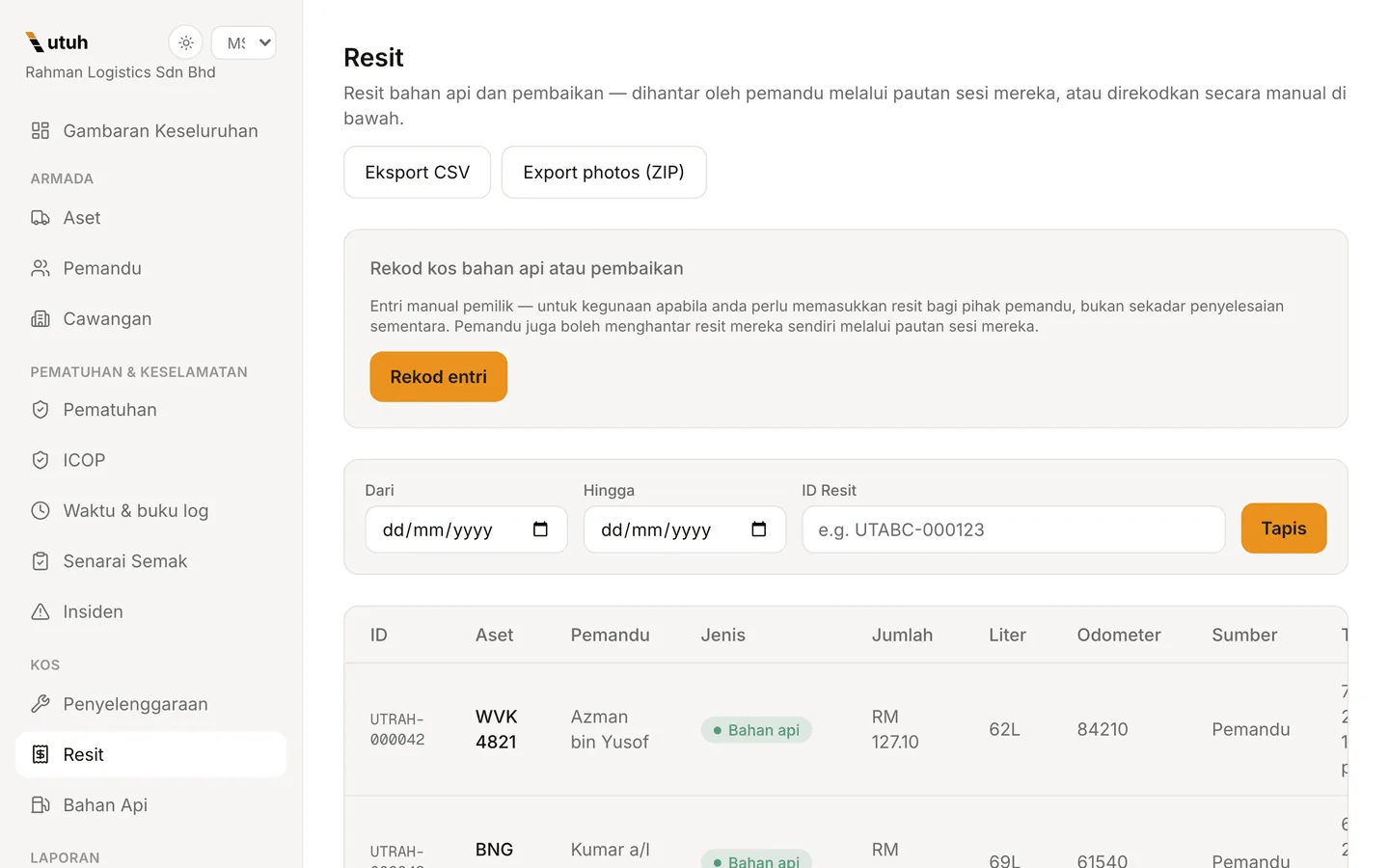Click the Cawangan building icon
1389x868 pixels.
point(41,319)
